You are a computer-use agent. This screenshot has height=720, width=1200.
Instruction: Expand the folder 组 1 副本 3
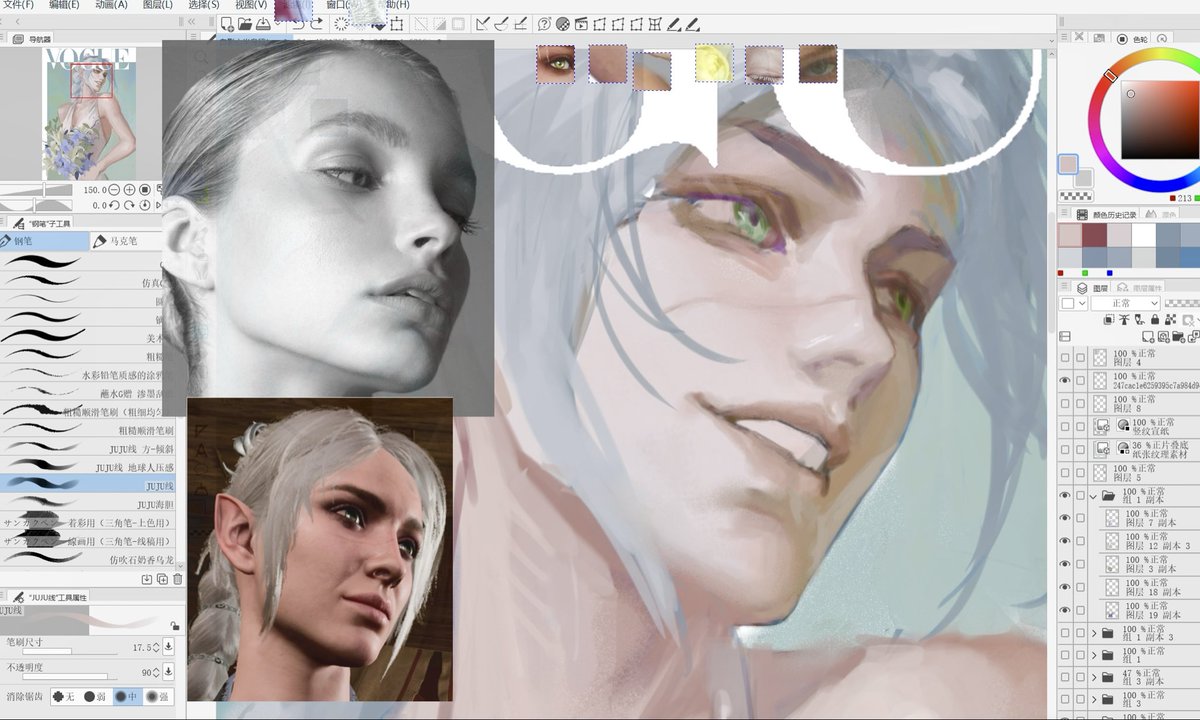pos(1093,633)
